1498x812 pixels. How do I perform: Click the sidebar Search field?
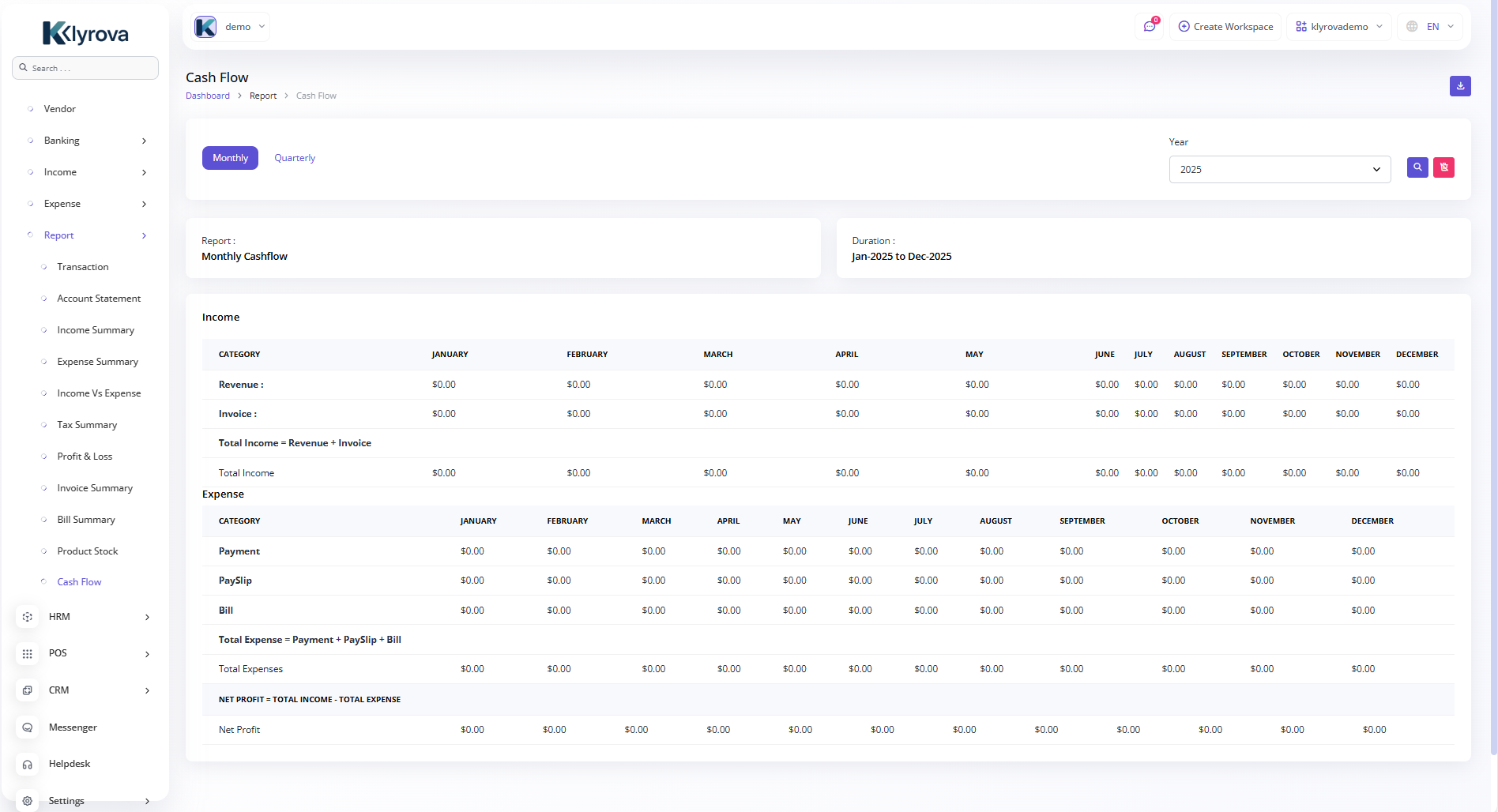pos(85,68)
